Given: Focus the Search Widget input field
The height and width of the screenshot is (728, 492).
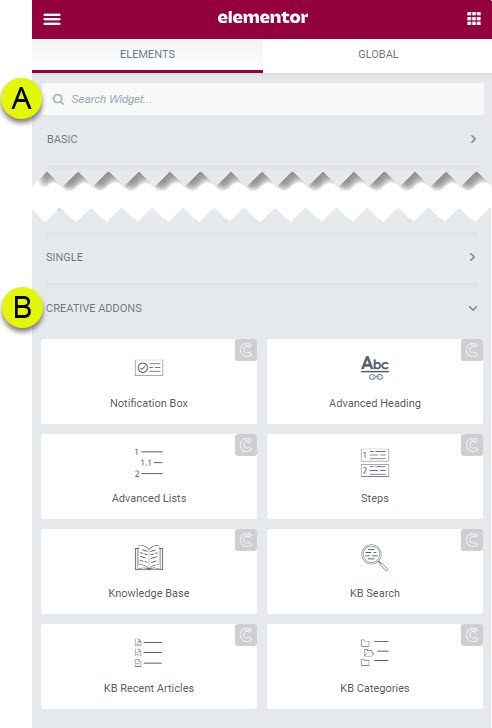Looking at the screenshot, I should pos(263,99).
